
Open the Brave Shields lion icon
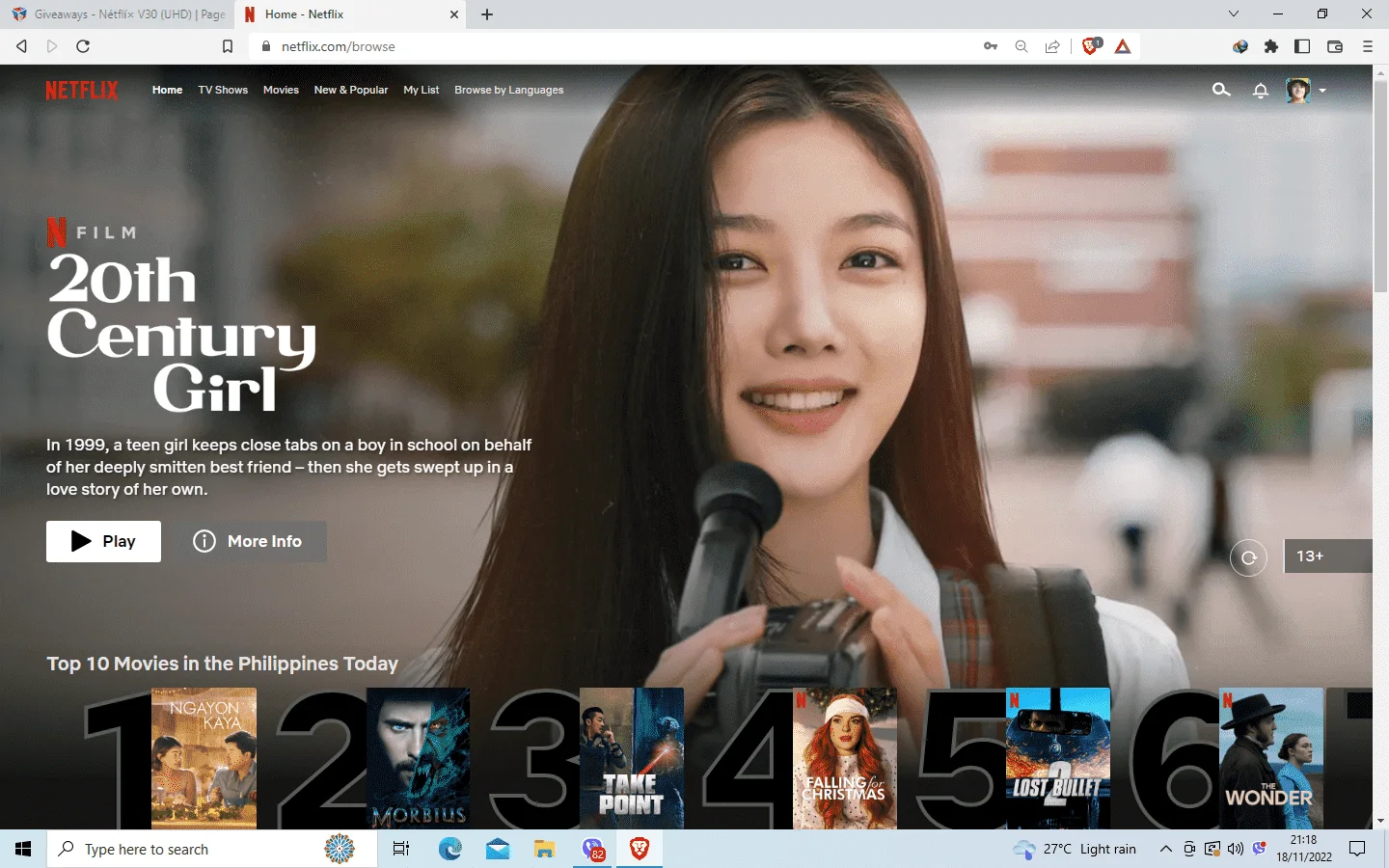coord(1091,46)
